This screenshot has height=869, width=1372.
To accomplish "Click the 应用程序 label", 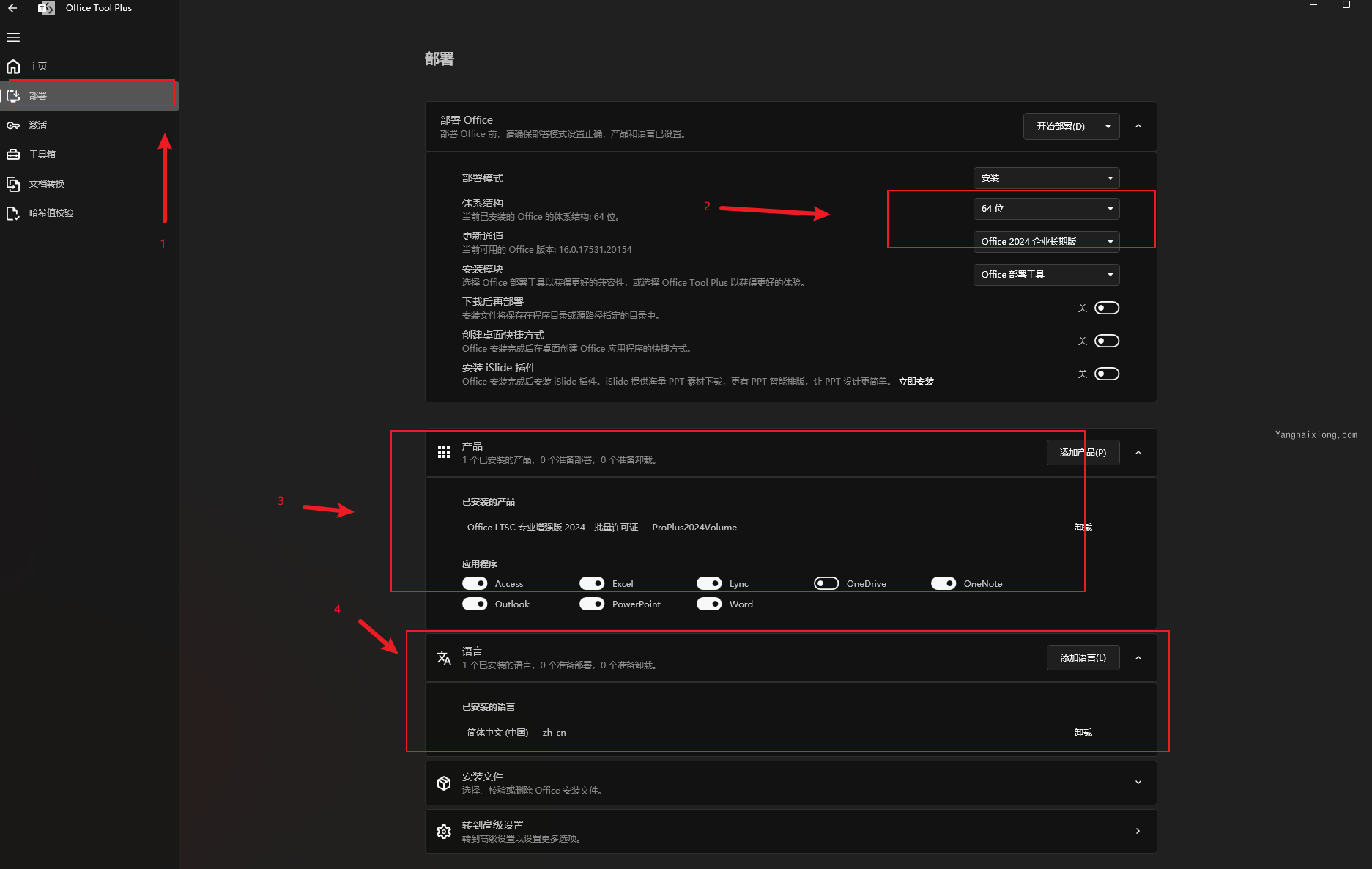I will [x=479, y=564].
